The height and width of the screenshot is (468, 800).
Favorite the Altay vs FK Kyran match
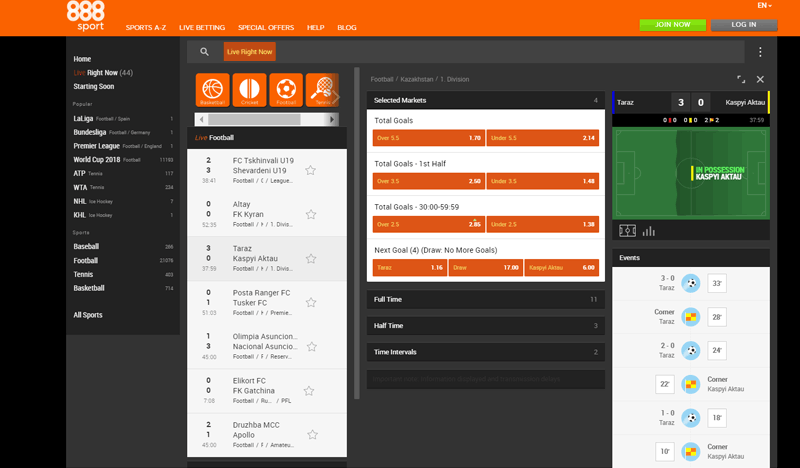point(311,214)
